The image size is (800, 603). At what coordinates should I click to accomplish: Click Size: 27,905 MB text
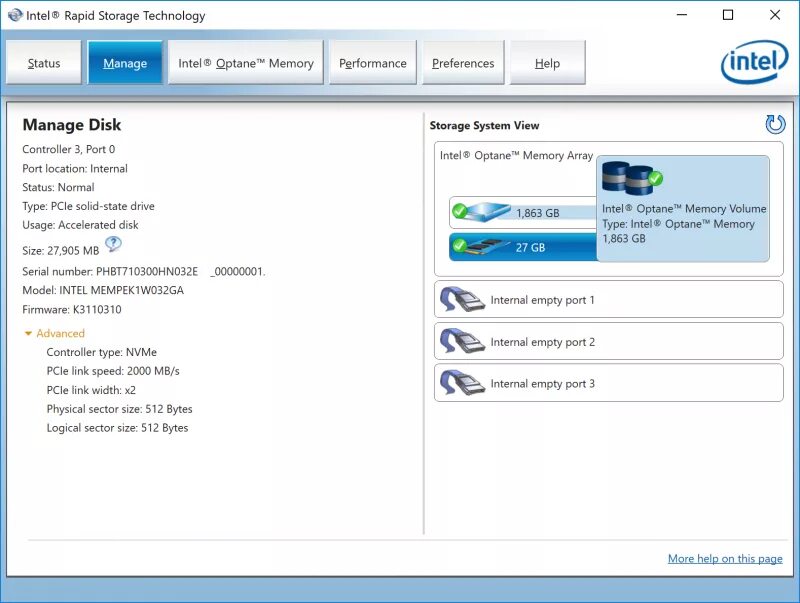(61, 250)
